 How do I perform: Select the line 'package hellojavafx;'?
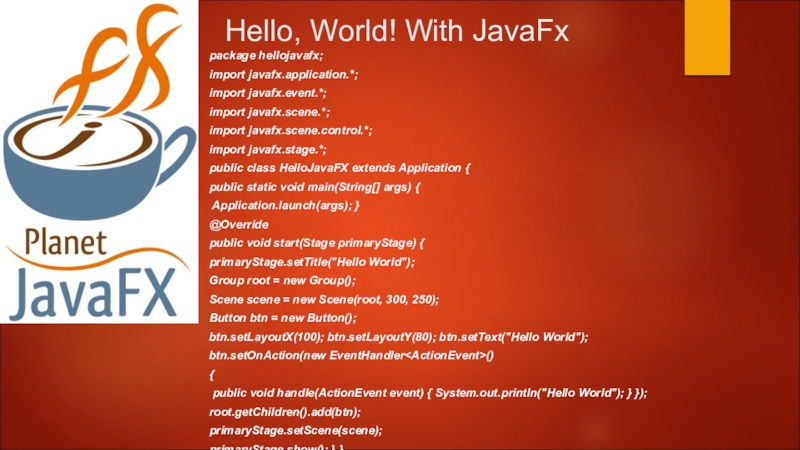(266, 56)
